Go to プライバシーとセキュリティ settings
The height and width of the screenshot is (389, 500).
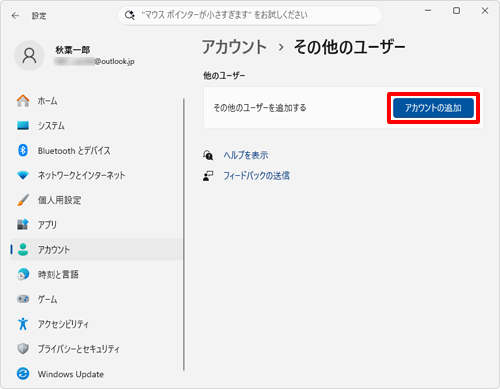click(97, 349)
